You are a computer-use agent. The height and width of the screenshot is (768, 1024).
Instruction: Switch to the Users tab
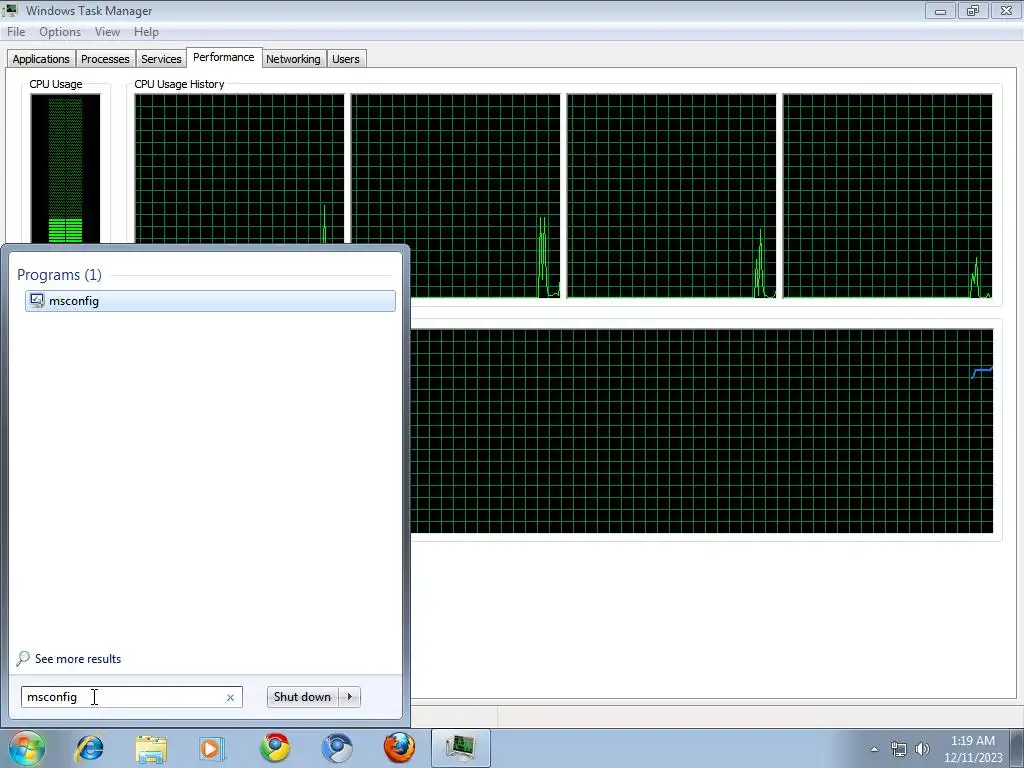click(345, 59)
